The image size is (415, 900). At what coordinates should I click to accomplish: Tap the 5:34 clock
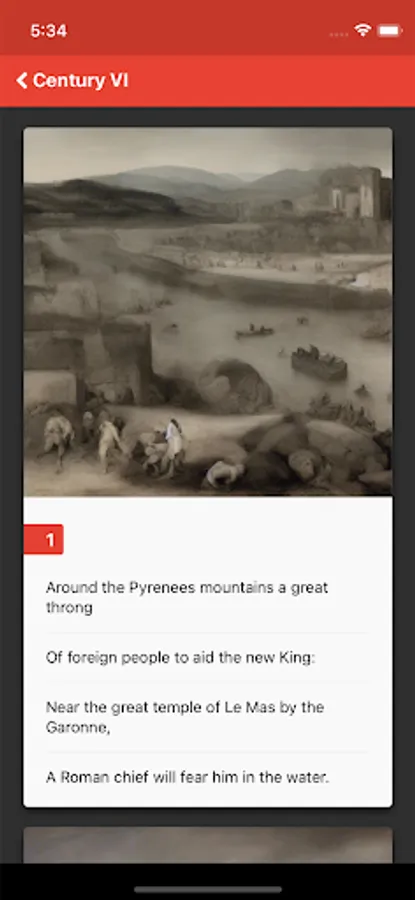[48, 30]
